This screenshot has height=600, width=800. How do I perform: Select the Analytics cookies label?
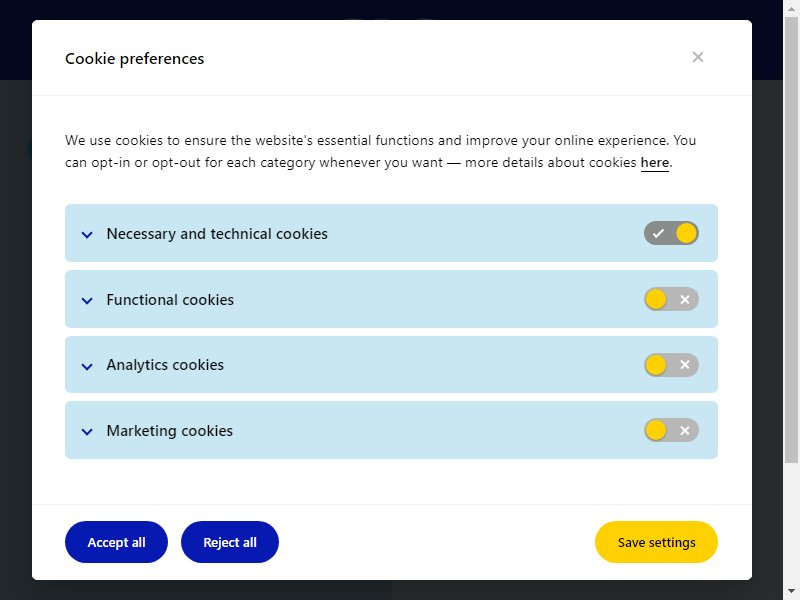coord(165,365)
